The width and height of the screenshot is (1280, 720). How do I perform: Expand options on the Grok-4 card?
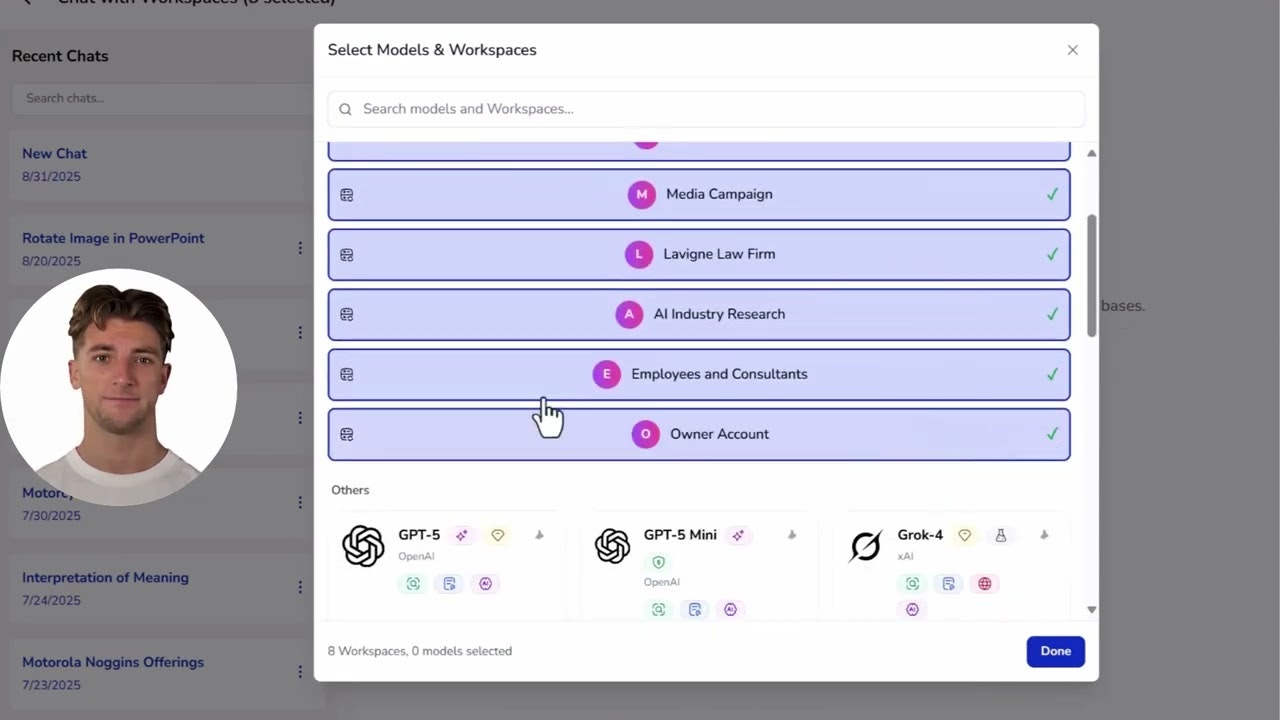click(1044, 535)
